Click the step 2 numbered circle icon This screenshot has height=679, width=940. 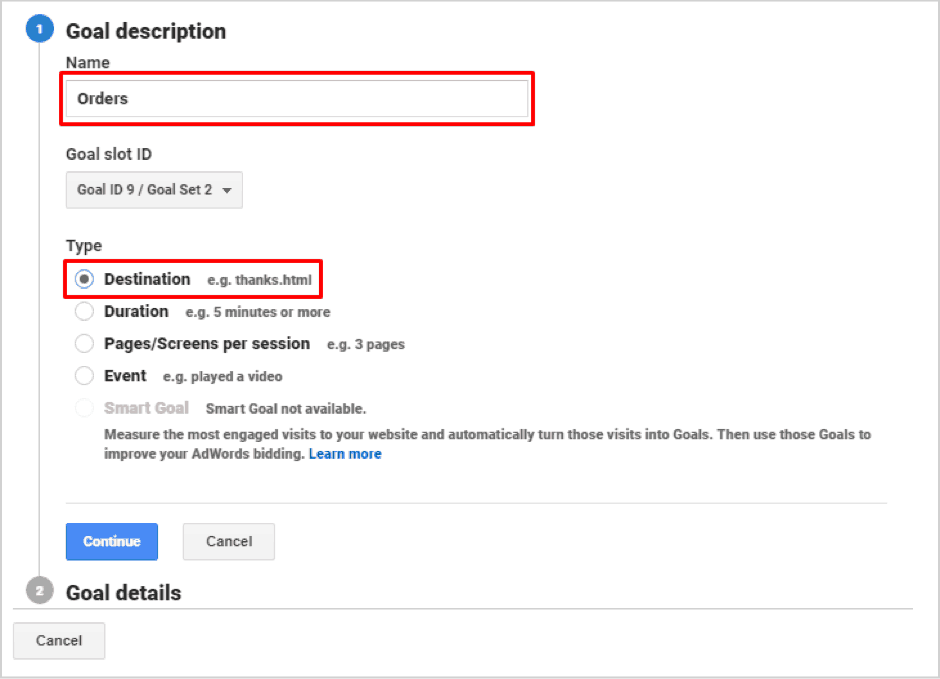(39, 592)
